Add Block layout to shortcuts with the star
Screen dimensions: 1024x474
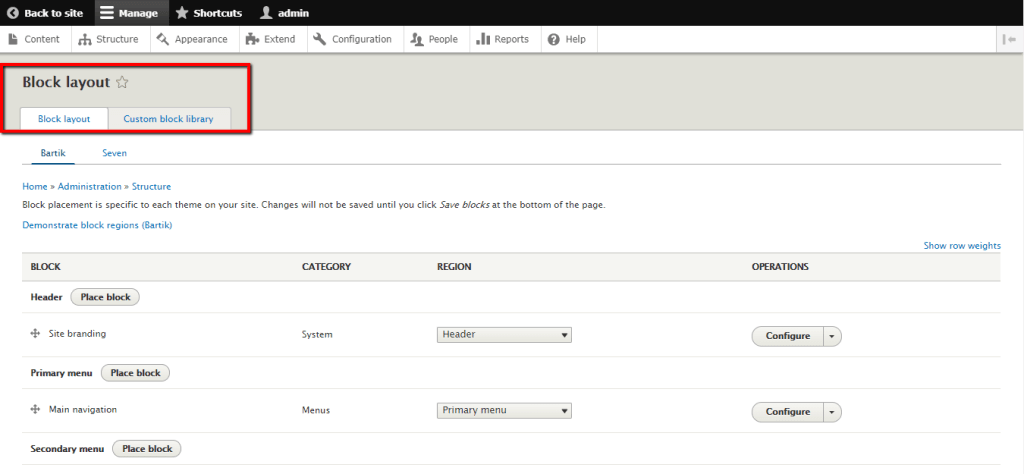[x=122, y=82]
